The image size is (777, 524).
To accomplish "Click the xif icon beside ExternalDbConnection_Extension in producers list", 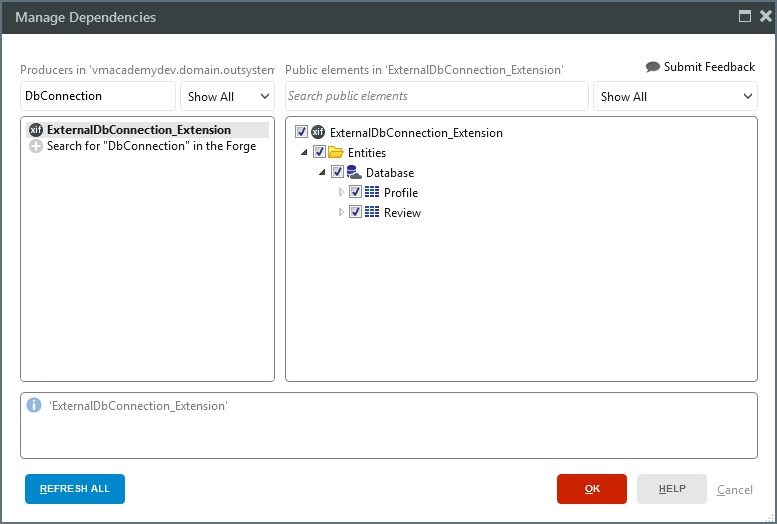I will pyautogui.click(x=36, y=130).
